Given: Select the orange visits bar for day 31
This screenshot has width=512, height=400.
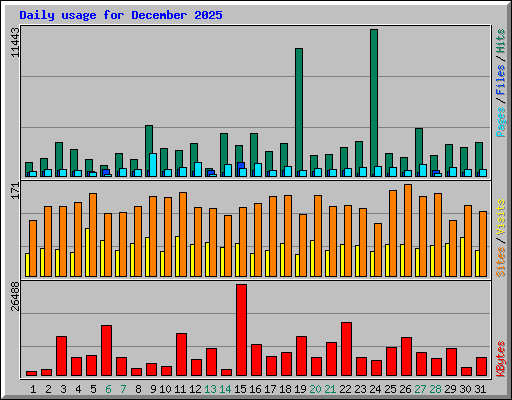Looking at the screenshot, I should [x=483, y=244].
